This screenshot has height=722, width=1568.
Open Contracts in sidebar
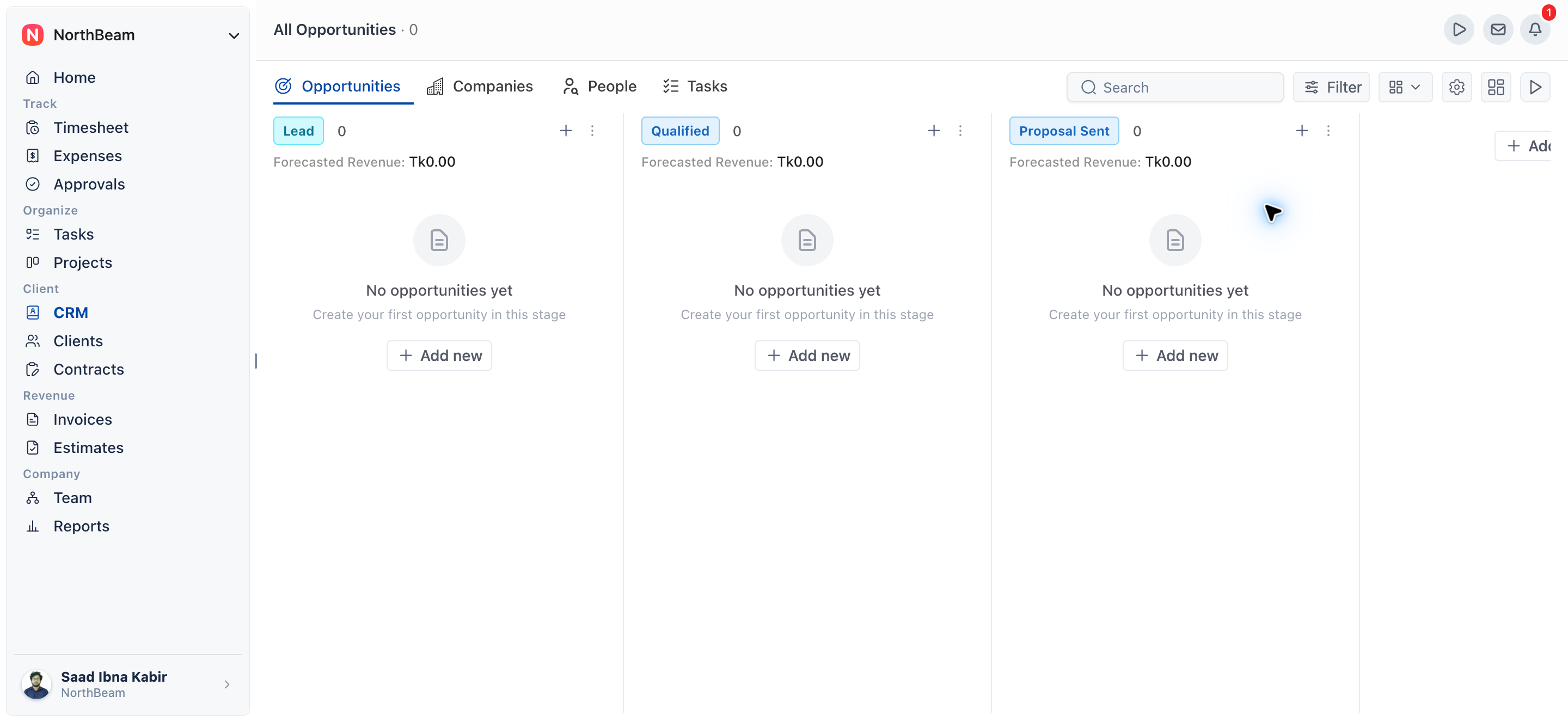point(88,369)
